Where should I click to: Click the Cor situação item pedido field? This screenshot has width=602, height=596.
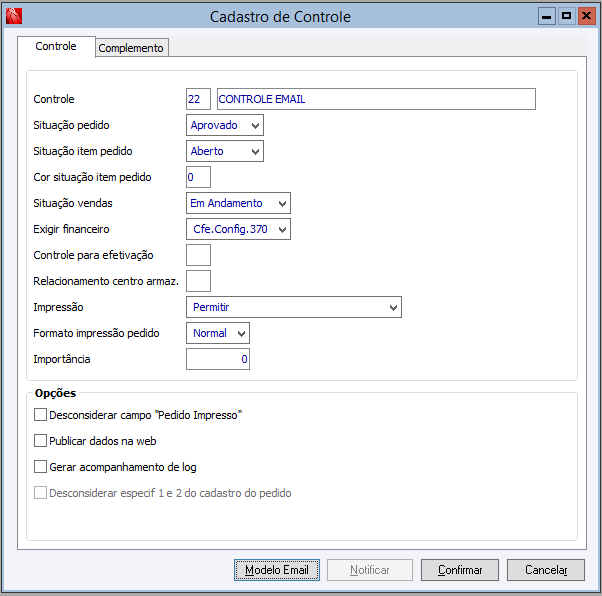click(198, 177)
